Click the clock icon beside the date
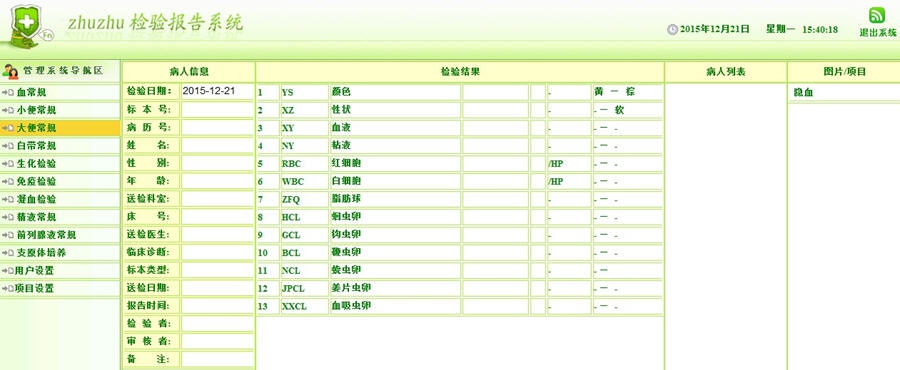Viewport: 900px width, 370px height. [x=672, y=29]
